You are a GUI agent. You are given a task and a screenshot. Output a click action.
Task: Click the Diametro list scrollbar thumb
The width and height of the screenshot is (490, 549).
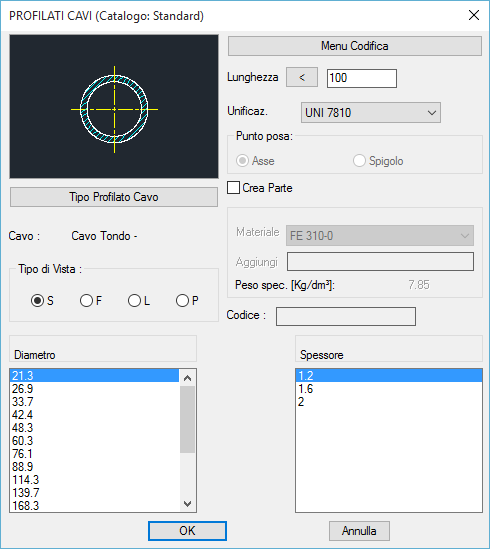187,419
